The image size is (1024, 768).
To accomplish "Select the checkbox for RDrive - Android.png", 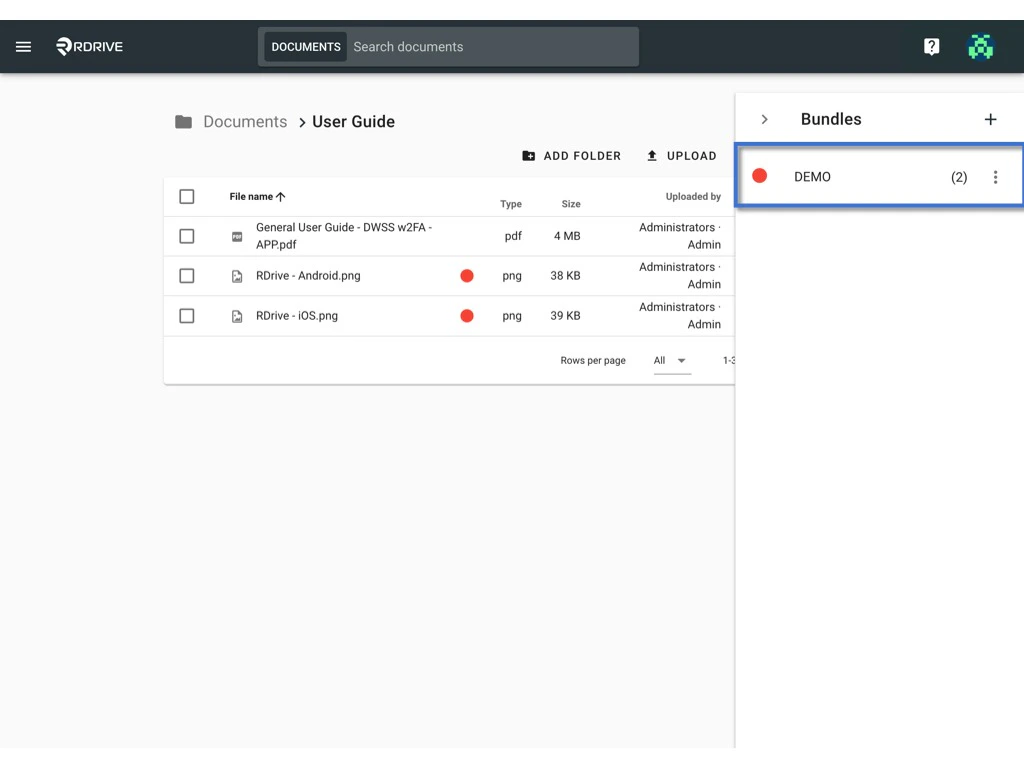I will coord(187,276).
